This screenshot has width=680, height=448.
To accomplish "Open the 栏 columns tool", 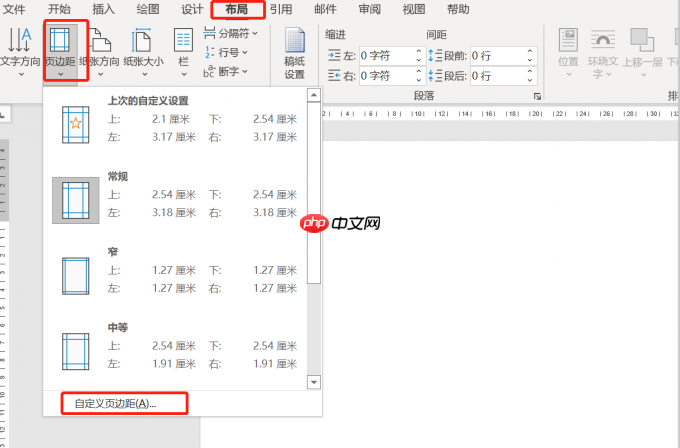I will coord(183,51).
